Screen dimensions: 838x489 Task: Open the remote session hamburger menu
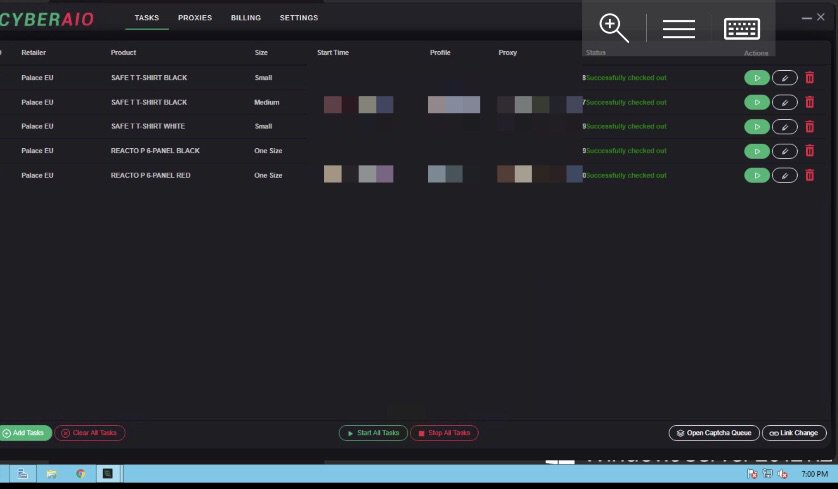pos(679,29)
